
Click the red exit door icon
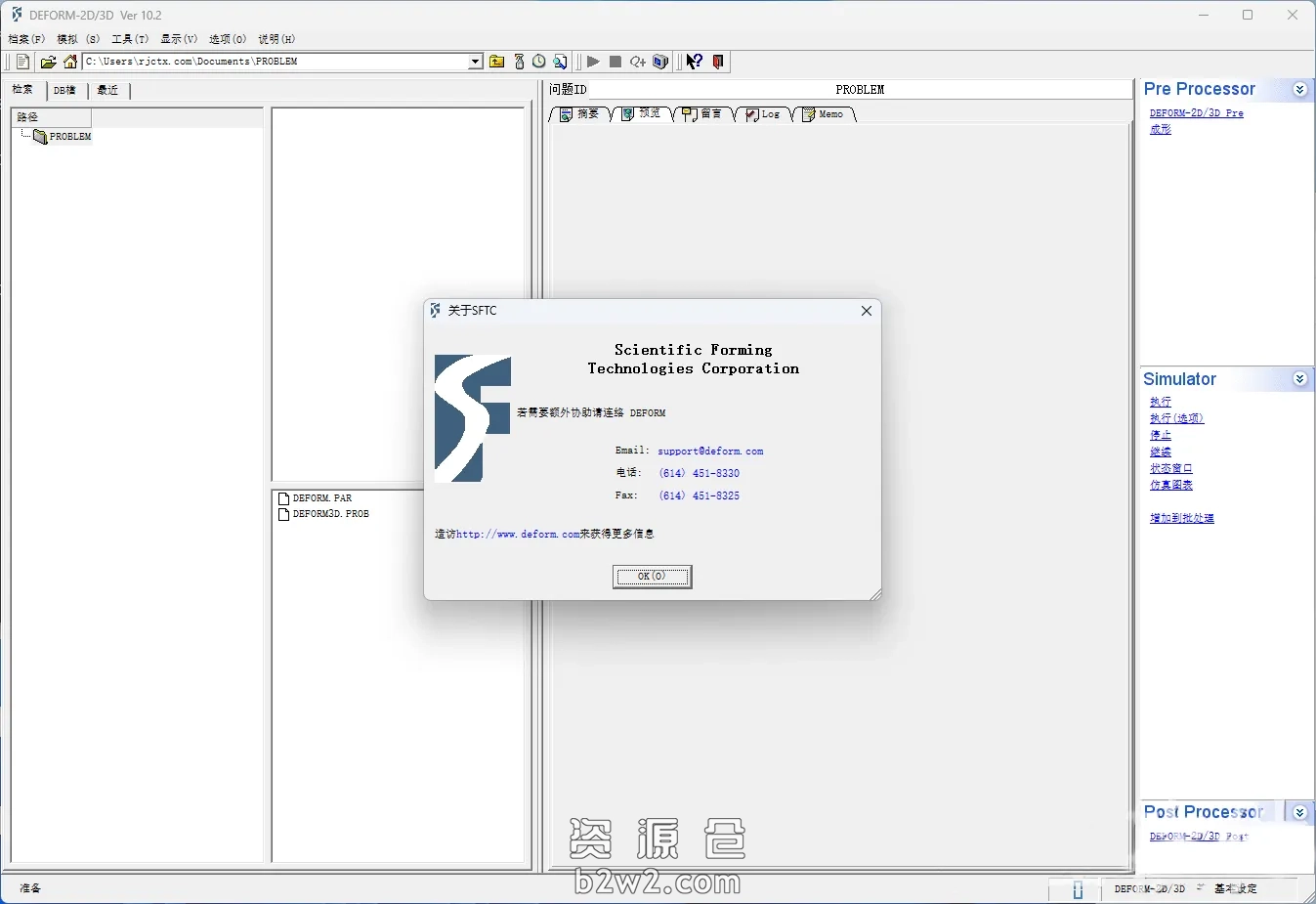coord(718,62)
